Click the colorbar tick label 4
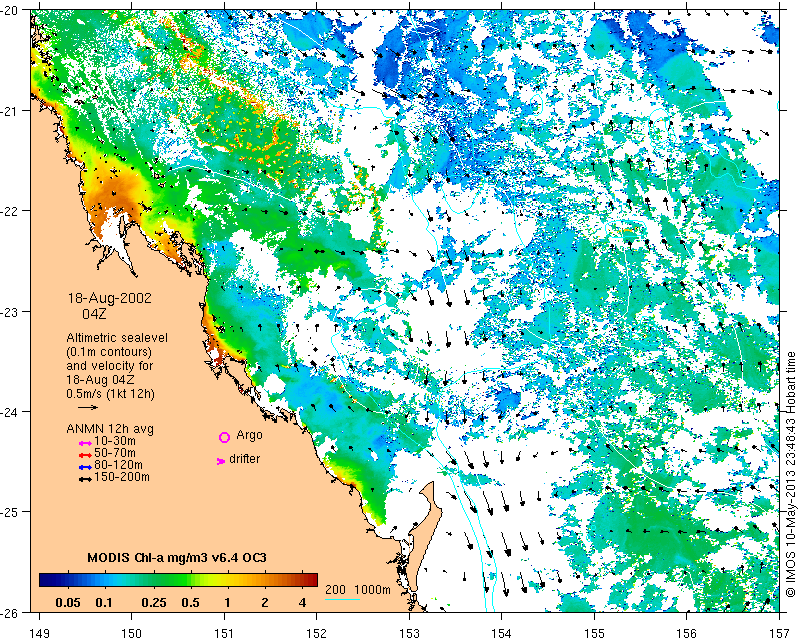 click(x=302, y=603)
